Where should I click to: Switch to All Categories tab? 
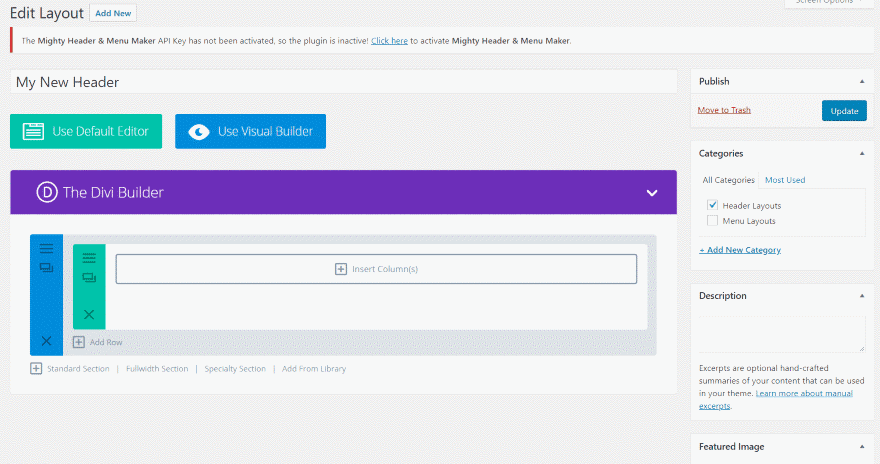point(728,180)
